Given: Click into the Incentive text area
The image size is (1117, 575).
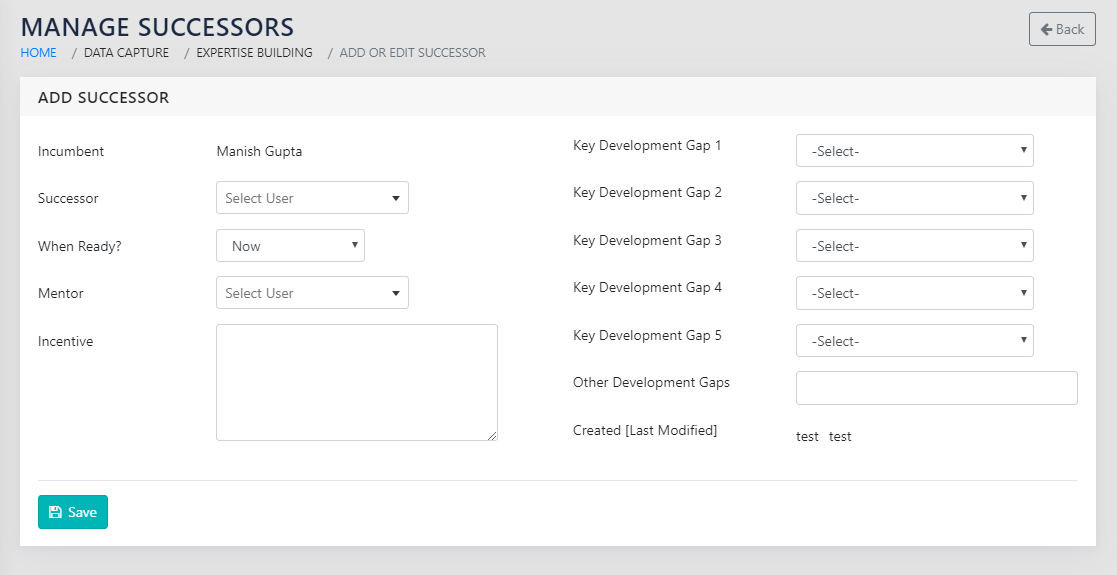Looking at the screenshot, I should pos(356,382).
